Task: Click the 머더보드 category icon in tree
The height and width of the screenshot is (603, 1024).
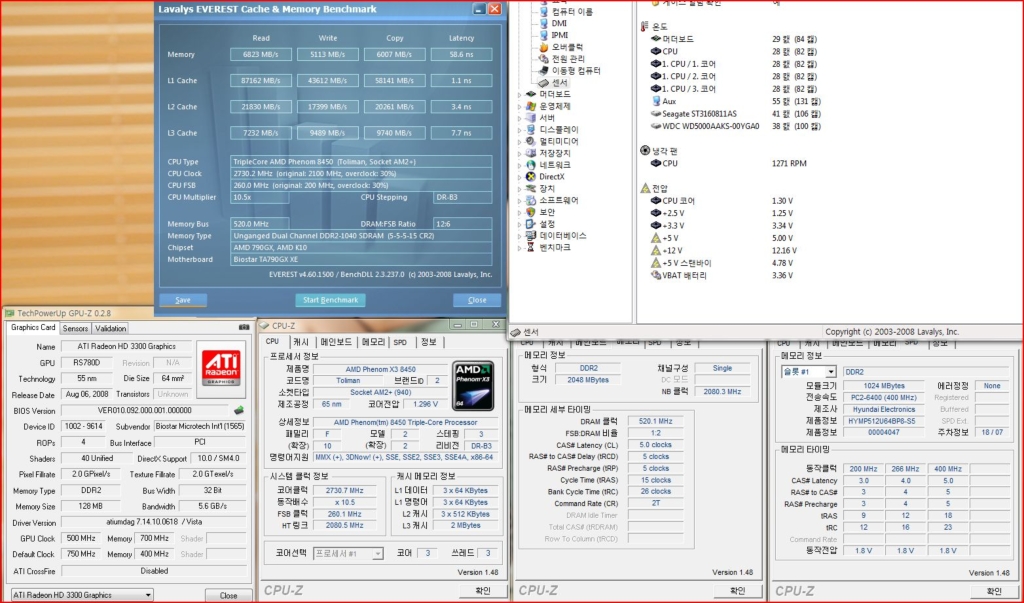Action: [x=531, y=94]
